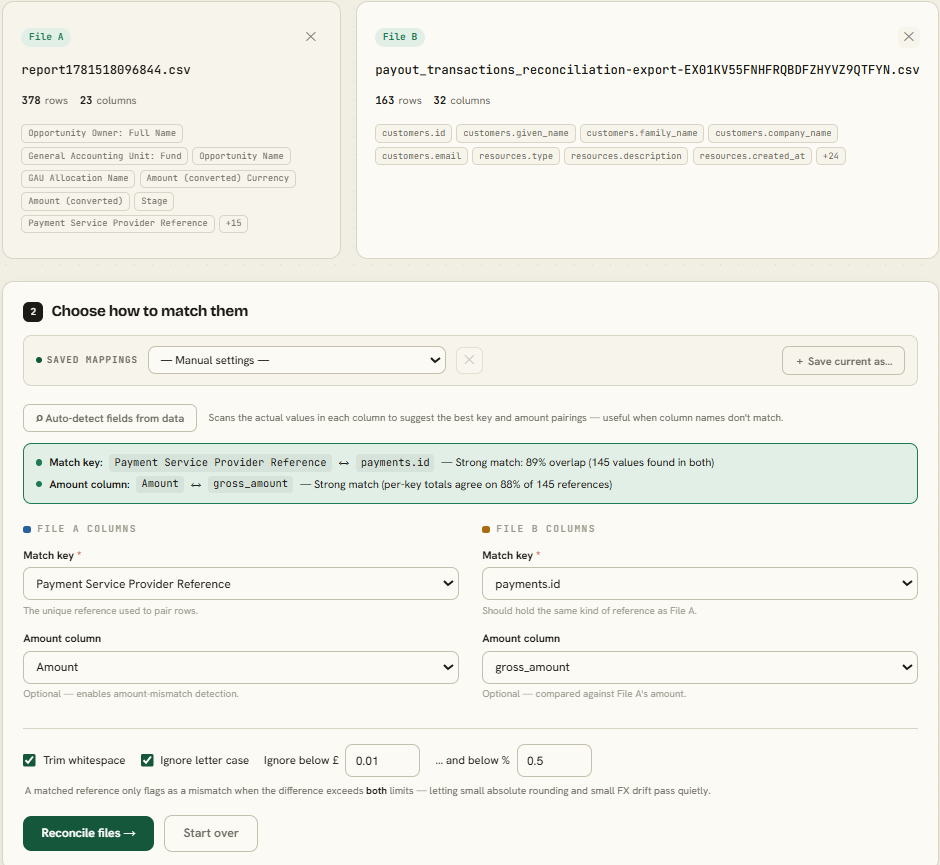Click the step 2 number badge

[x=33, y=311]
